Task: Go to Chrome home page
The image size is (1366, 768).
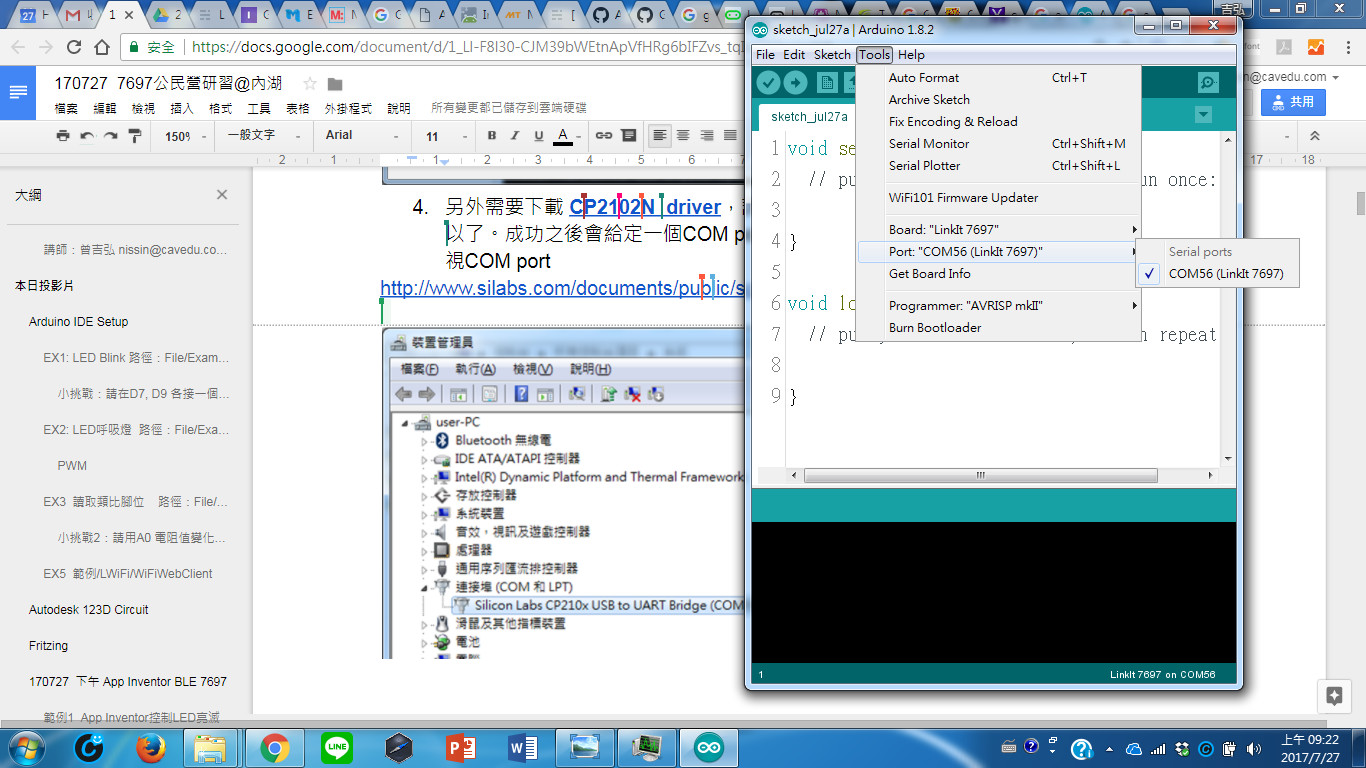Action: coord(101,46)
